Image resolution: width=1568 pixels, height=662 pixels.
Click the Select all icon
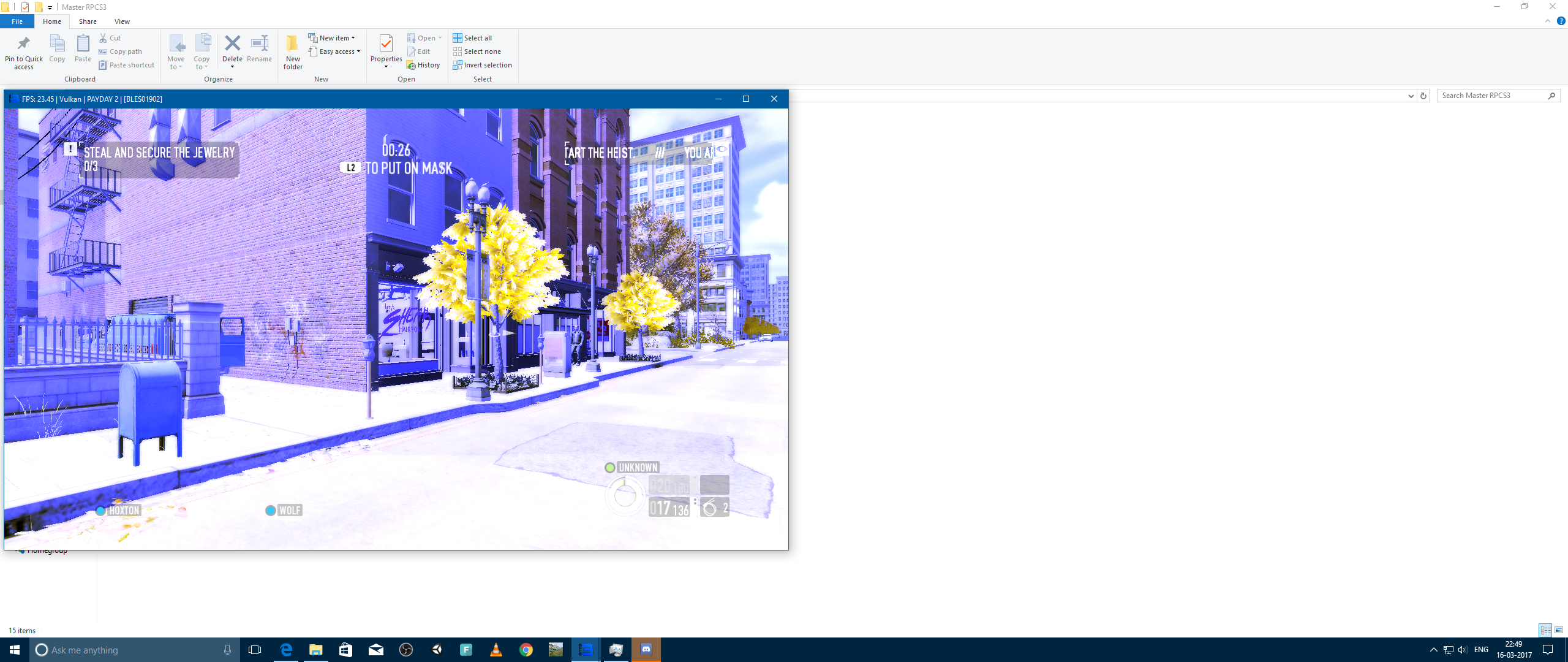pos(458,38)
